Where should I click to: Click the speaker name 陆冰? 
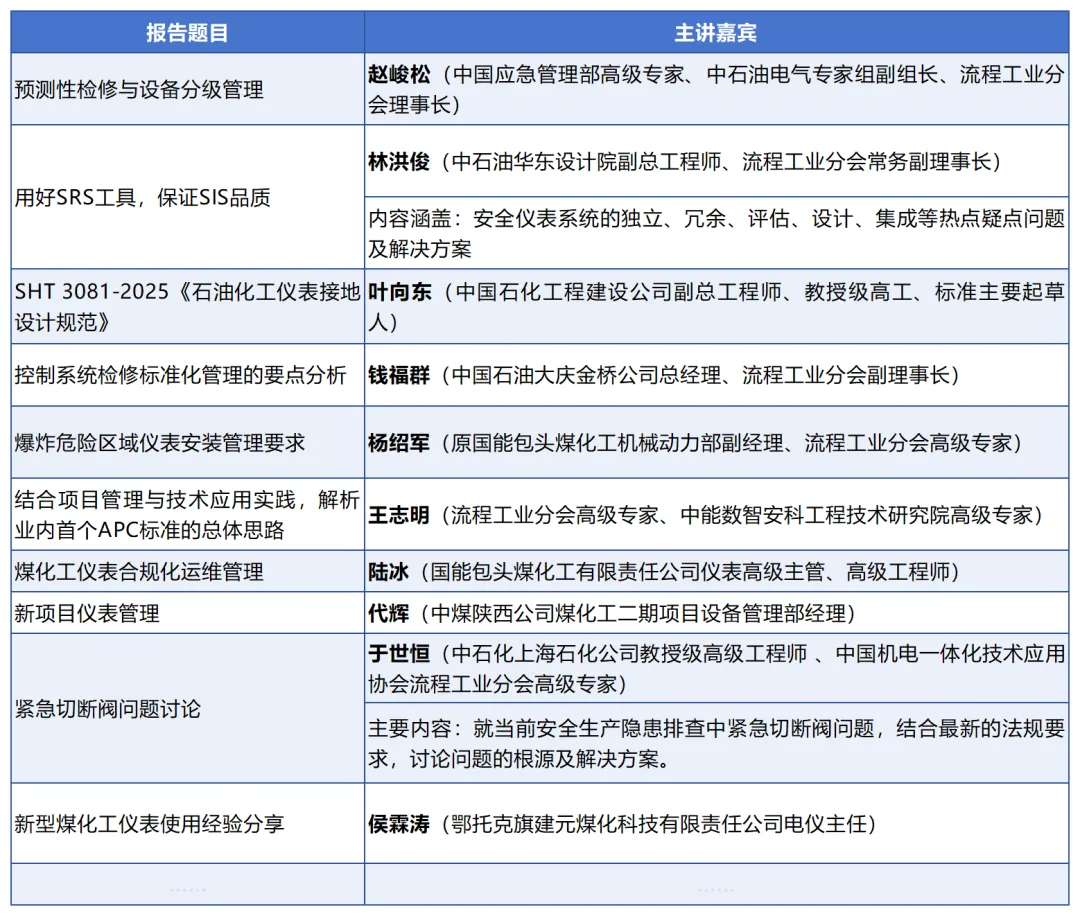388,572
